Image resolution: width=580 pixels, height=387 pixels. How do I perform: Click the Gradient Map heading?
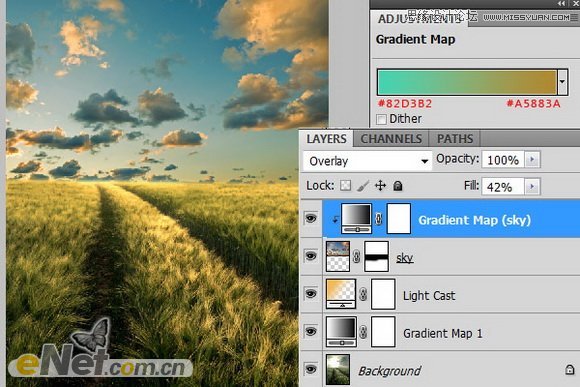coord(415,39)
